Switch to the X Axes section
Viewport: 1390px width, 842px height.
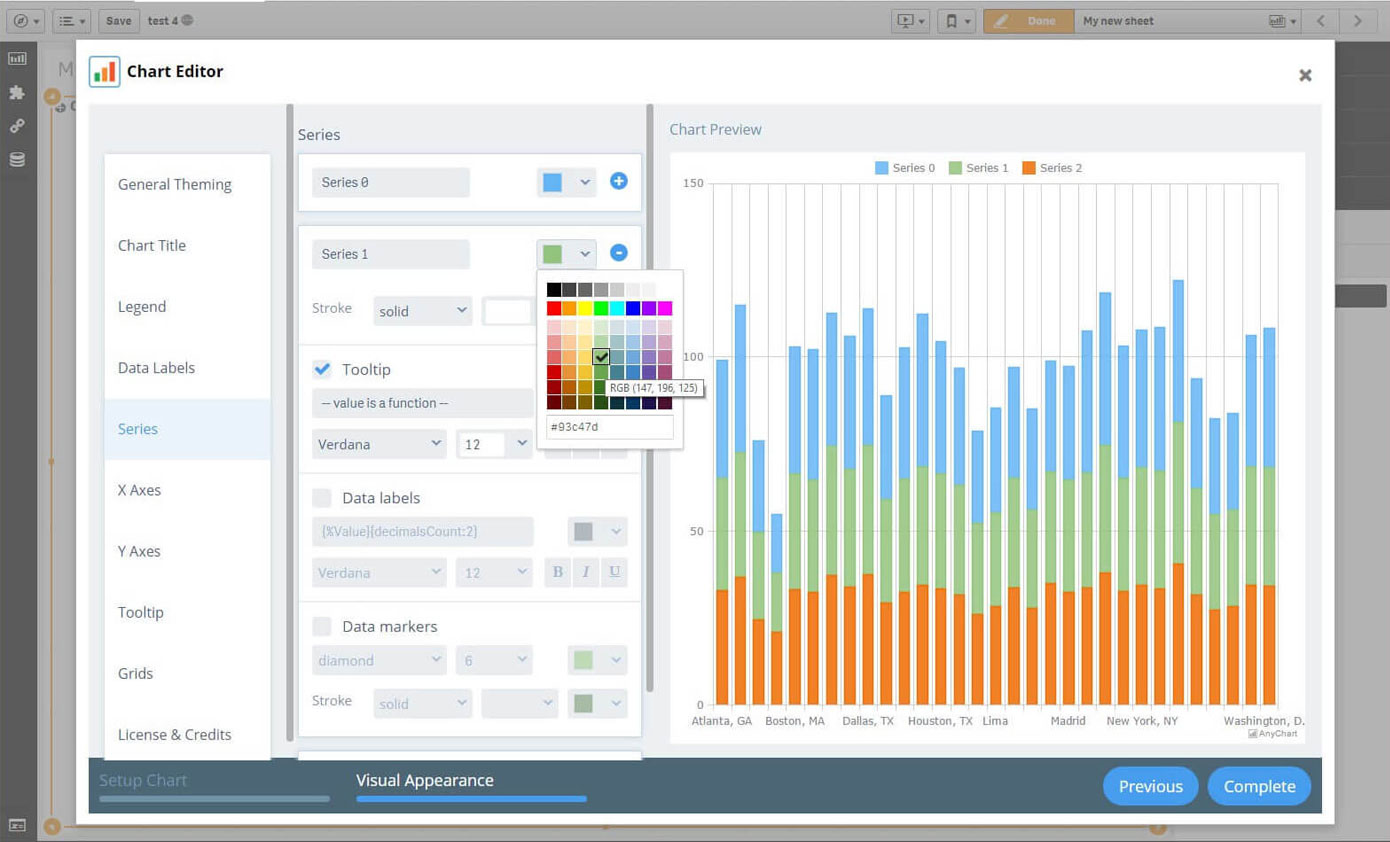coord(139,490)
